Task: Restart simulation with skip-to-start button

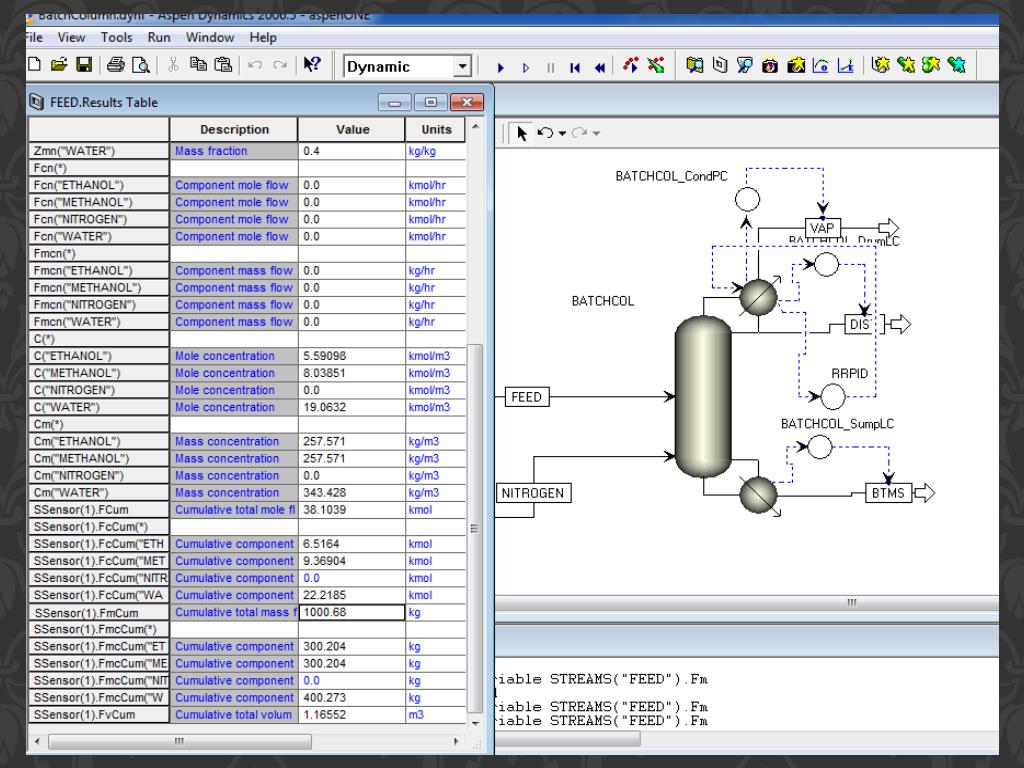Action: coord(575,67)
